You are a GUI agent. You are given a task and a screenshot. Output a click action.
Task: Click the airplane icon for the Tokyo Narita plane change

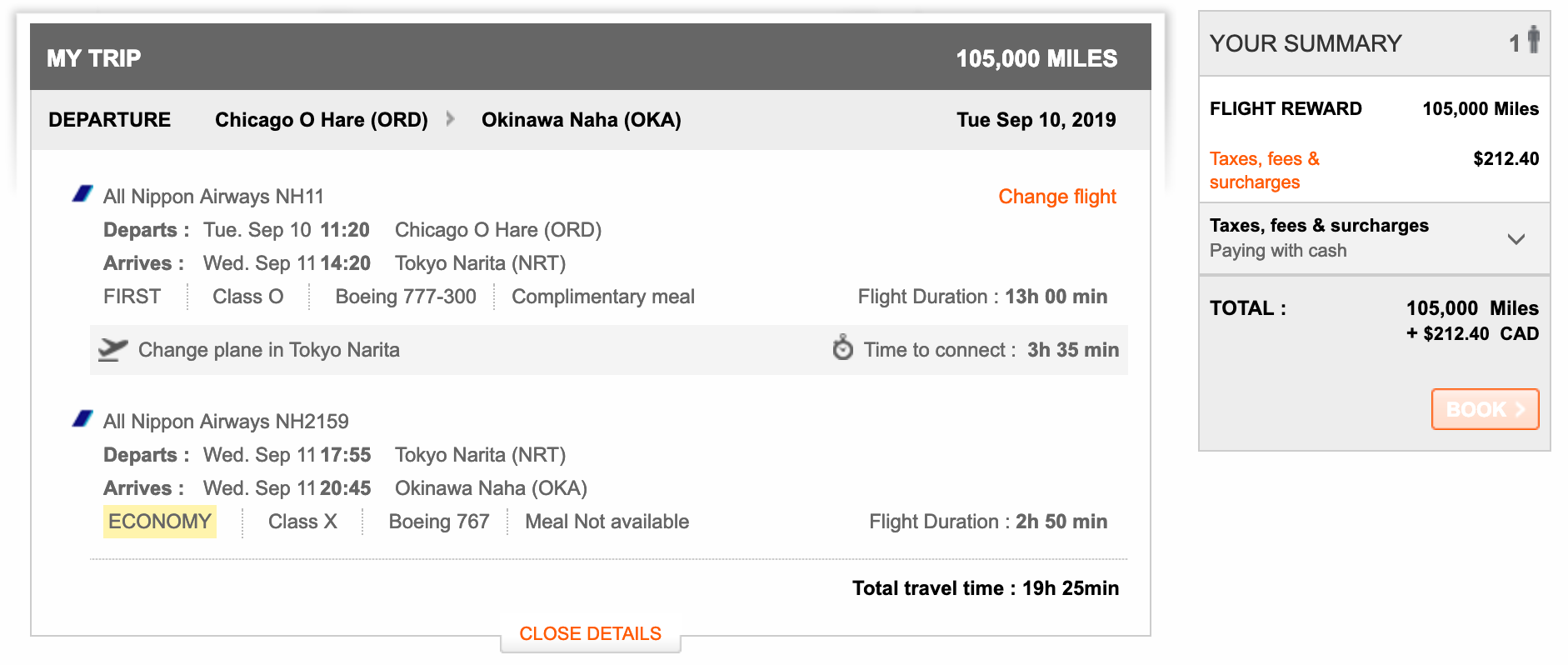[x=112, y=350]
